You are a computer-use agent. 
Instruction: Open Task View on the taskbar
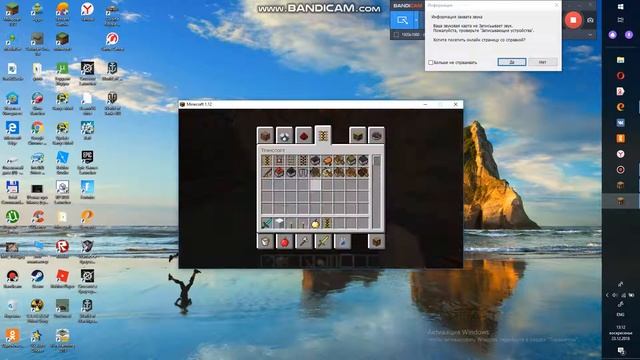point(621,20)
